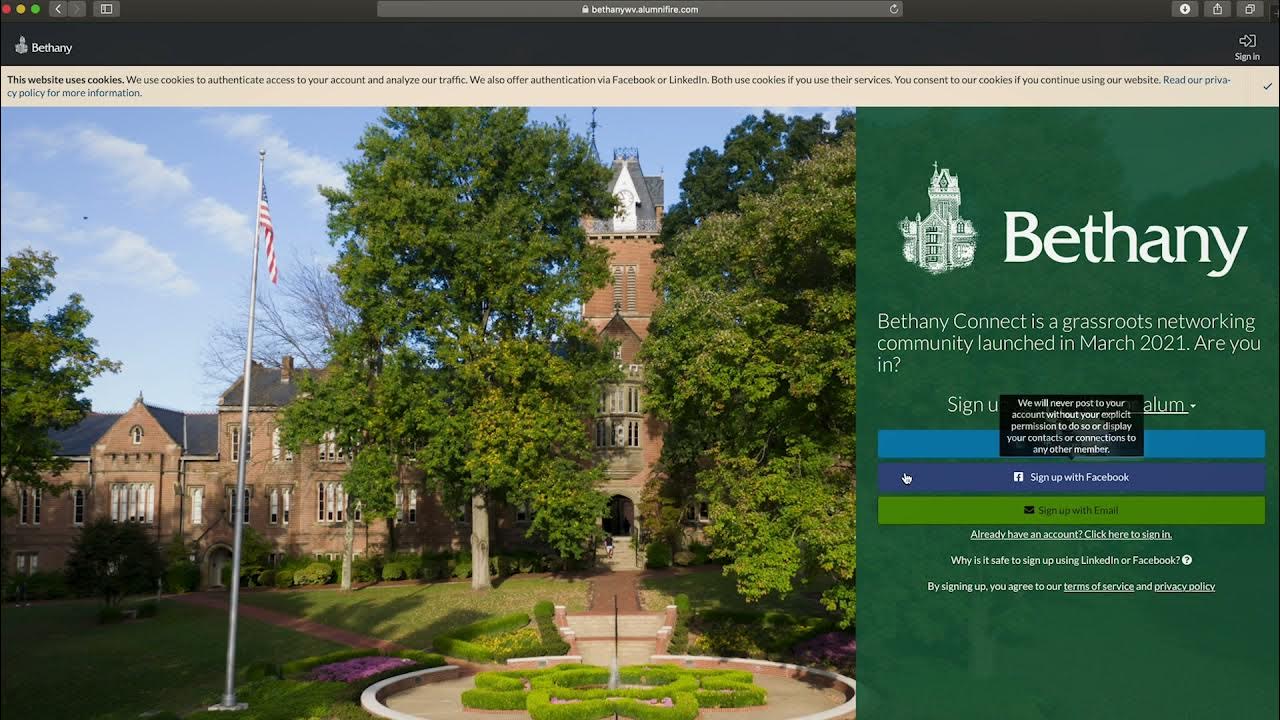Toggle the Safari sidebar button
Screen dimensions: 1280x720
pyautogui.click(x=106, y=9)
